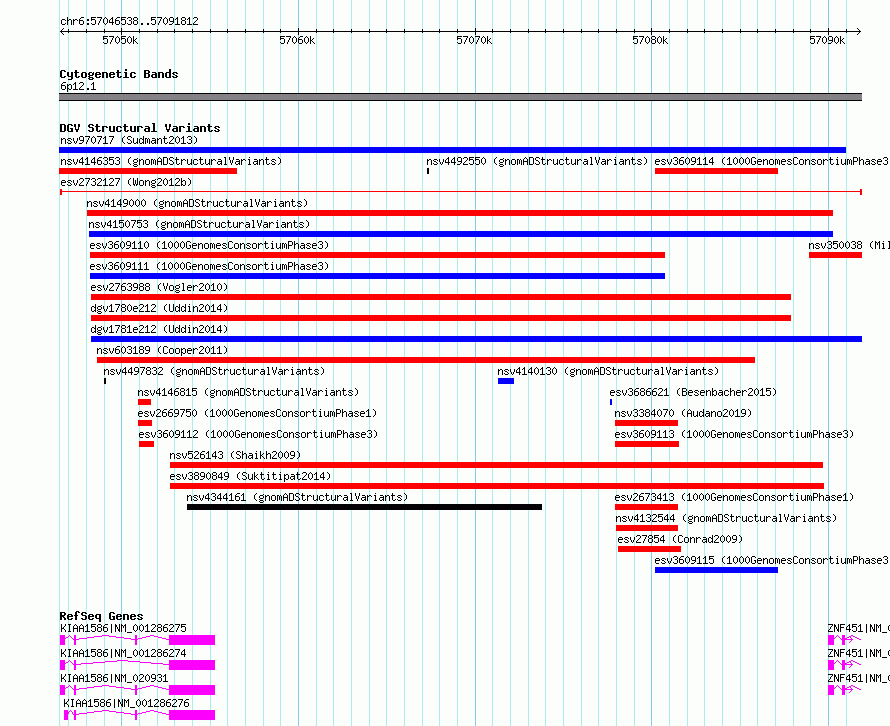Click the chr6:57046538..57091812 coordinate text
This screenshot has height=726, width=890.
point(129,21)
